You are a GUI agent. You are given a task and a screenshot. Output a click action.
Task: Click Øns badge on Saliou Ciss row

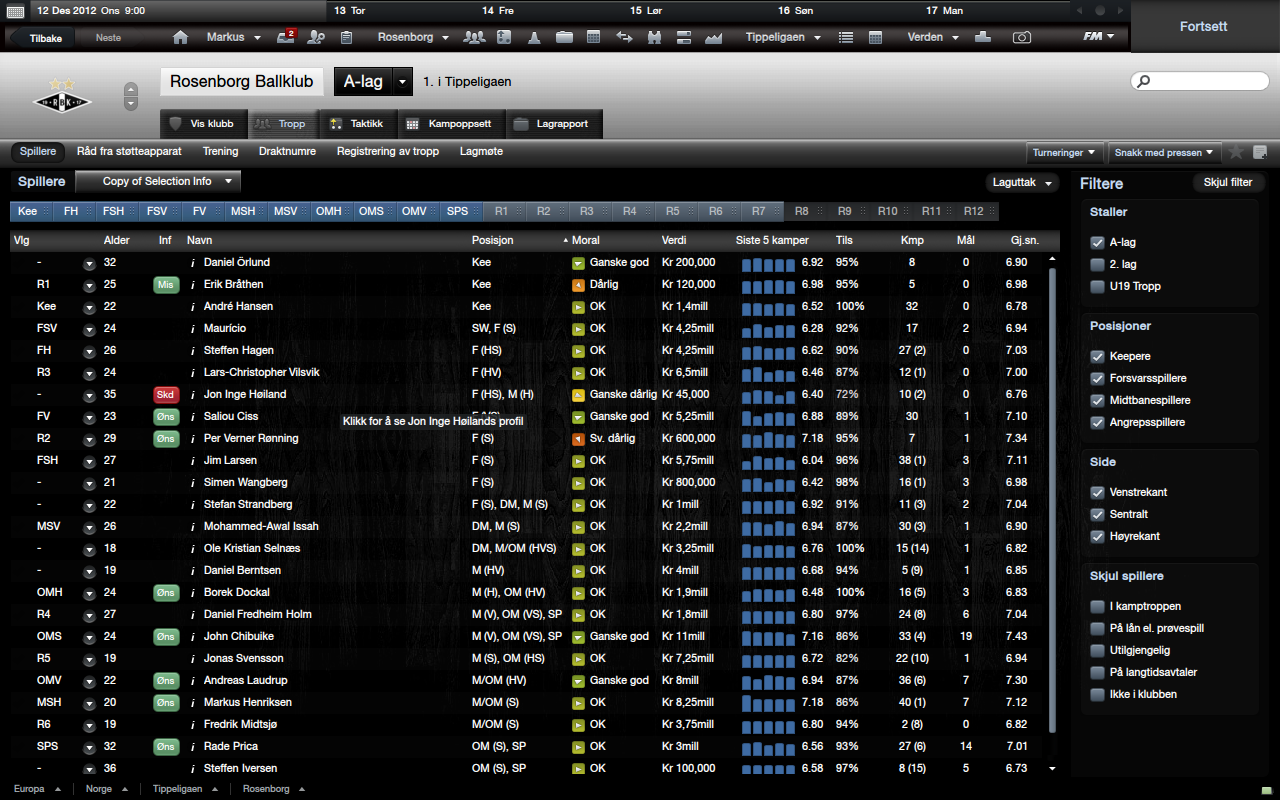coord(165,416)
